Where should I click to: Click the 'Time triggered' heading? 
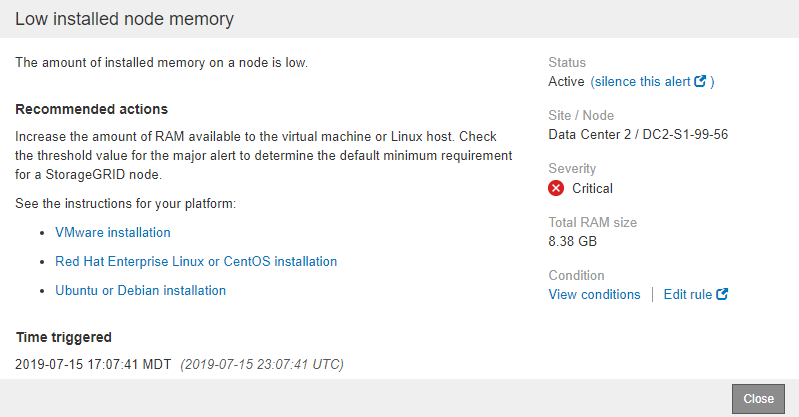(x=63, y=337)
